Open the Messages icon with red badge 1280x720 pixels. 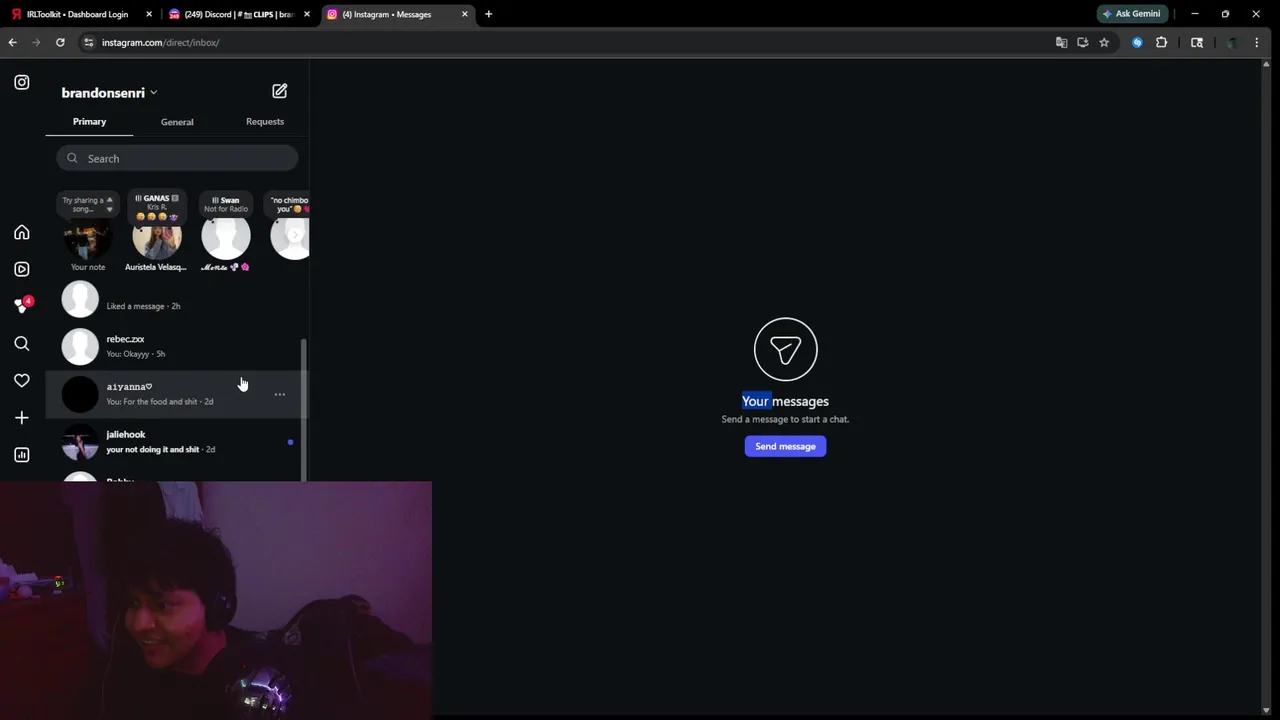[22, 305]
